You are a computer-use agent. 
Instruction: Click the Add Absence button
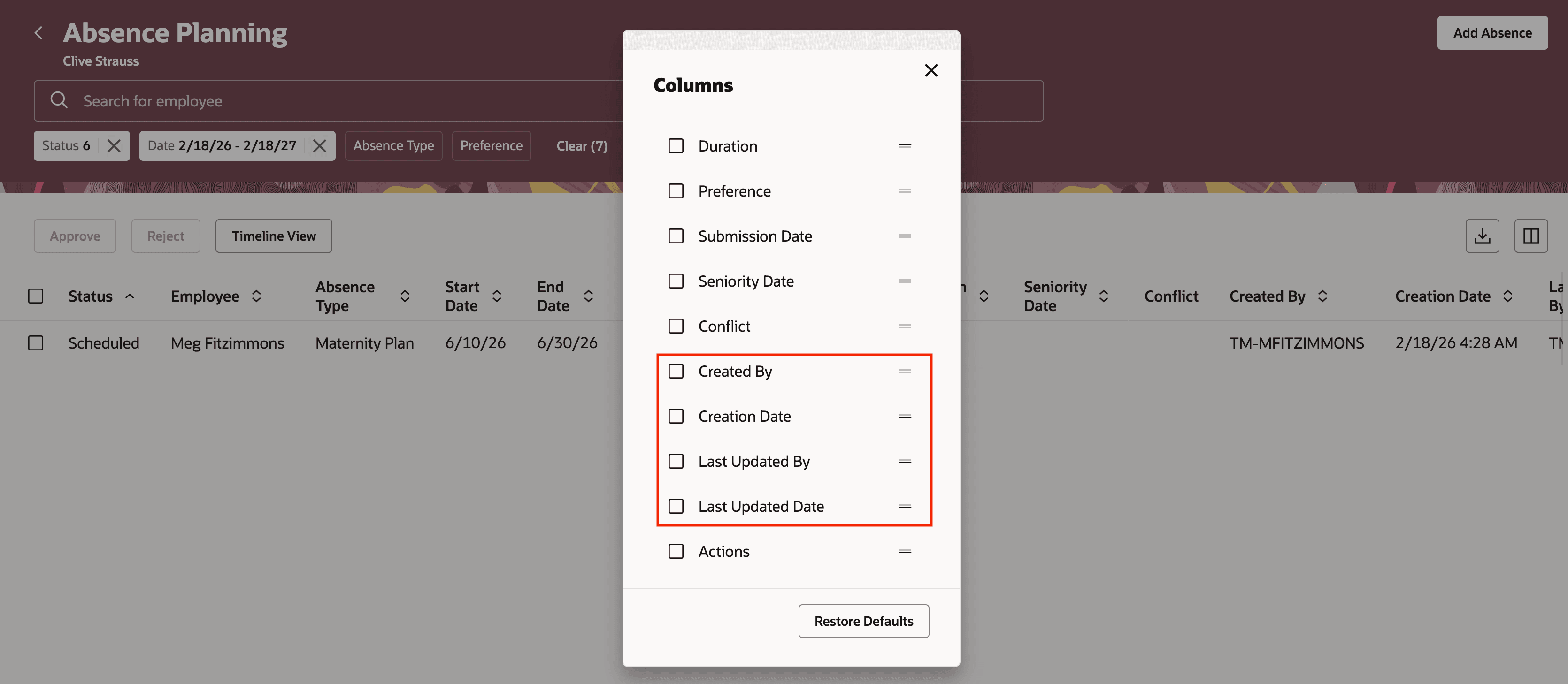pos(1492,32)
